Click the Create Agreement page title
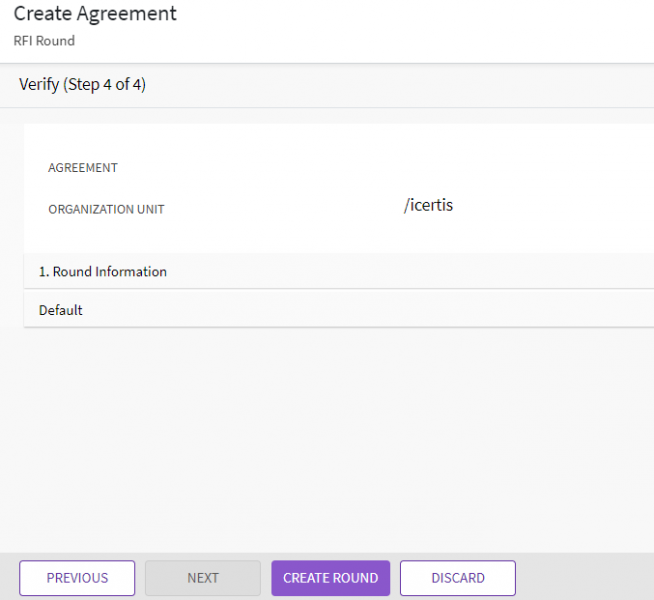The image size is (654, 600). (95, 15)
